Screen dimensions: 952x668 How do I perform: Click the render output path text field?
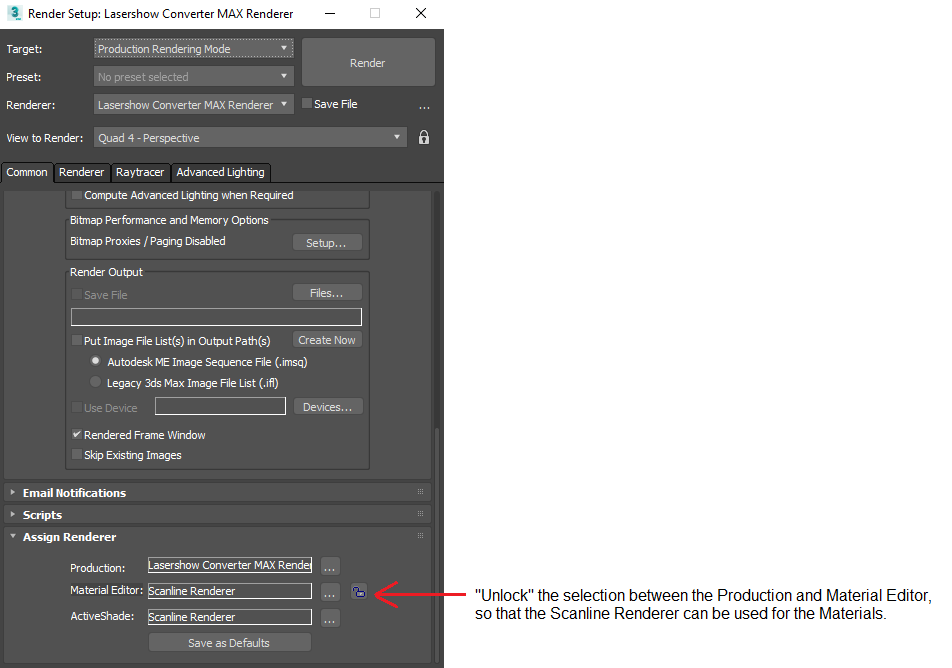(216, 317)
